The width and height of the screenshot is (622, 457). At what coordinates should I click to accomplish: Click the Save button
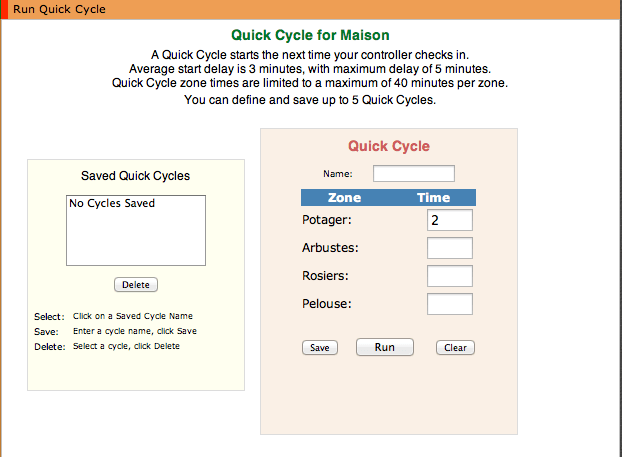320,348
